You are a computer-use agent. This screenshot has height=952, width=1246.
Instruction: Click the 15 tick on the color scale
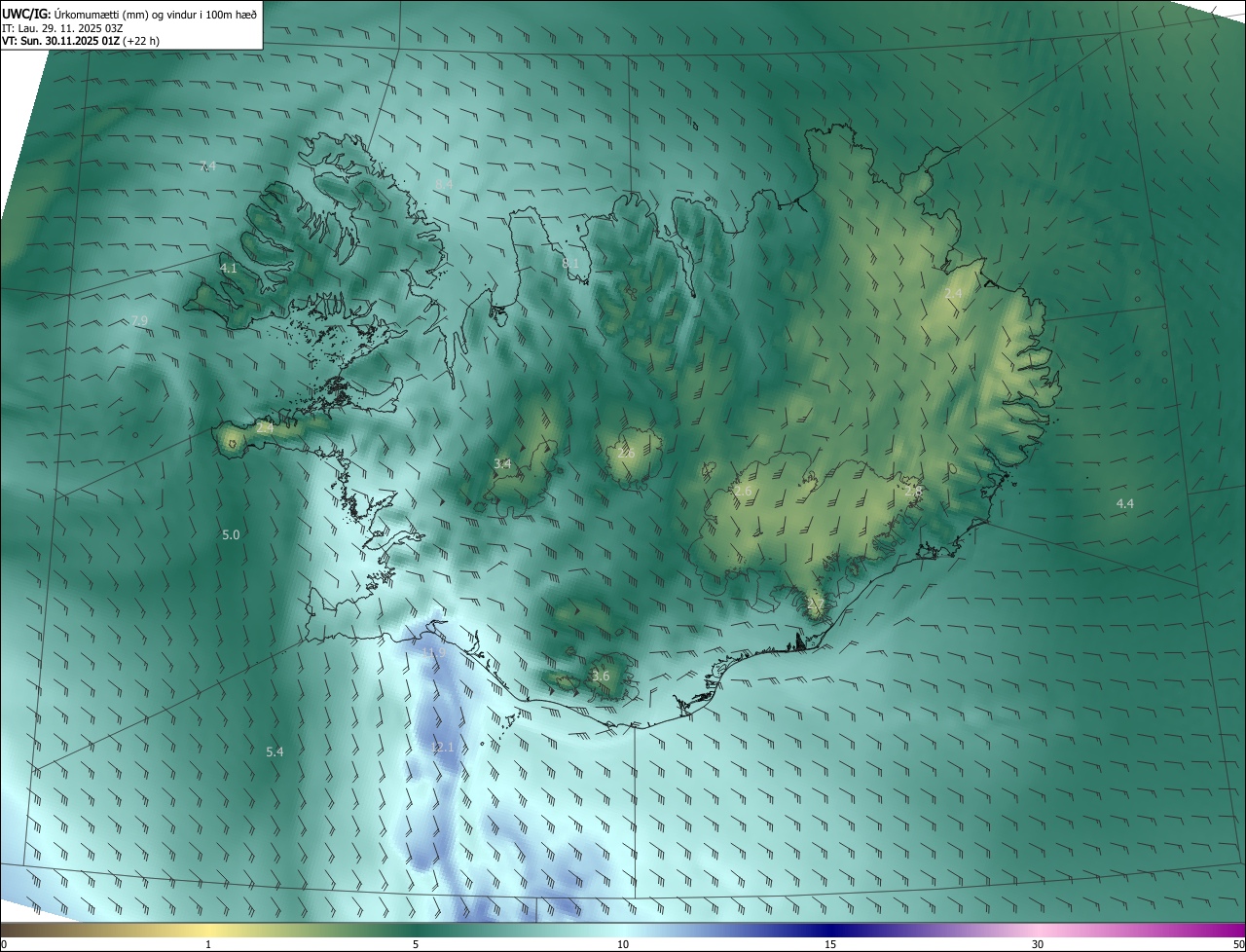(x=830, y=944)
